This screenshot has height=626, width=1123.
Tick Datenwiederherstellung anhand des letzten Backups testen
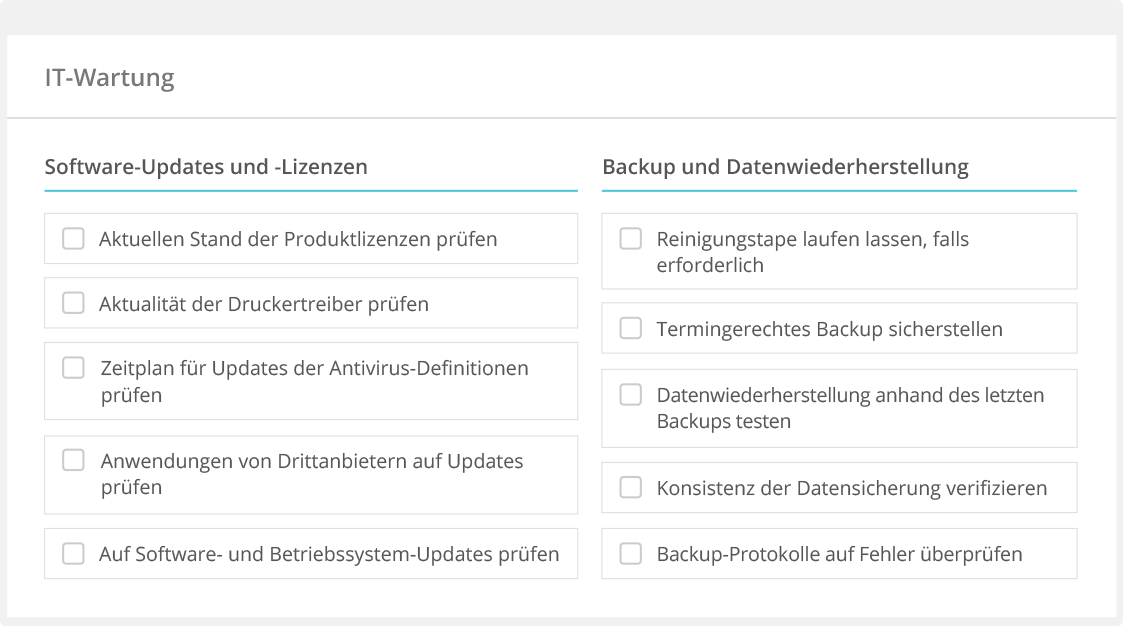pos(630,395)
